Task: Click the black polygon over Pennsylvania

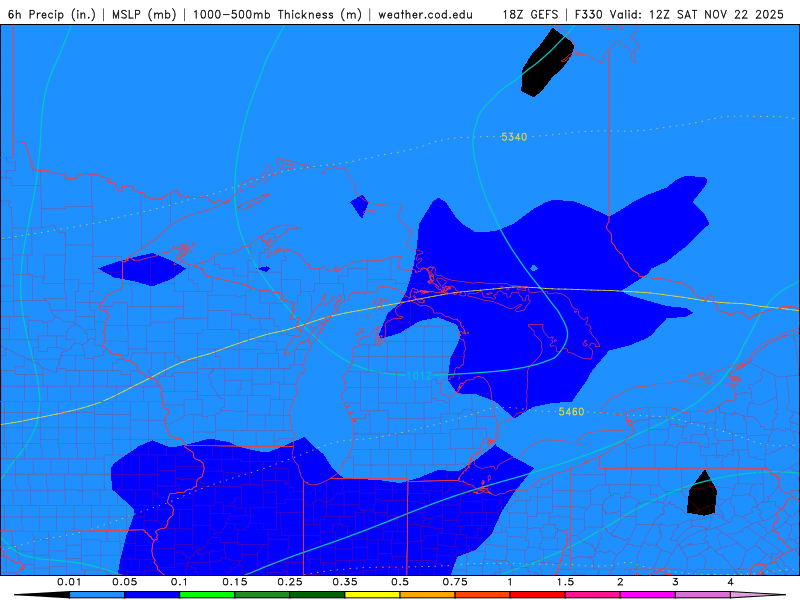Action: pyautogui.click(x=702, y=495)
